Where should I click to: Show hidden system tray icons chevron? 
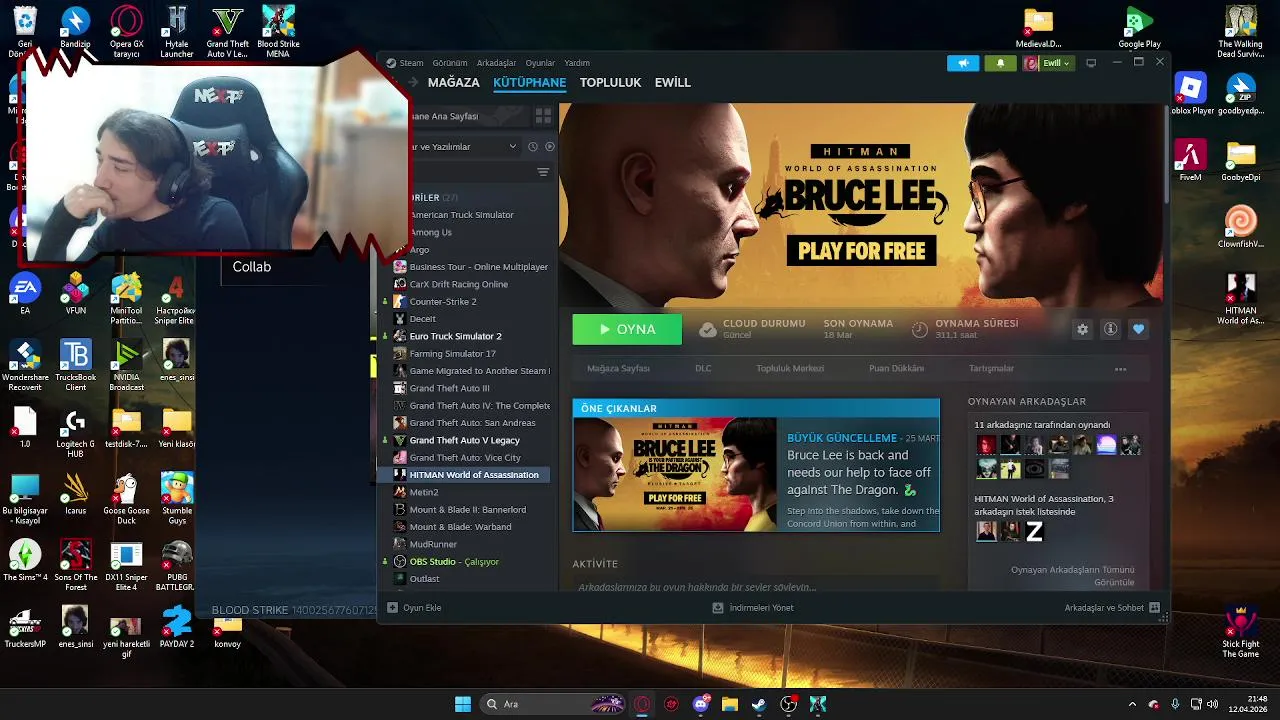[1132, 704]
